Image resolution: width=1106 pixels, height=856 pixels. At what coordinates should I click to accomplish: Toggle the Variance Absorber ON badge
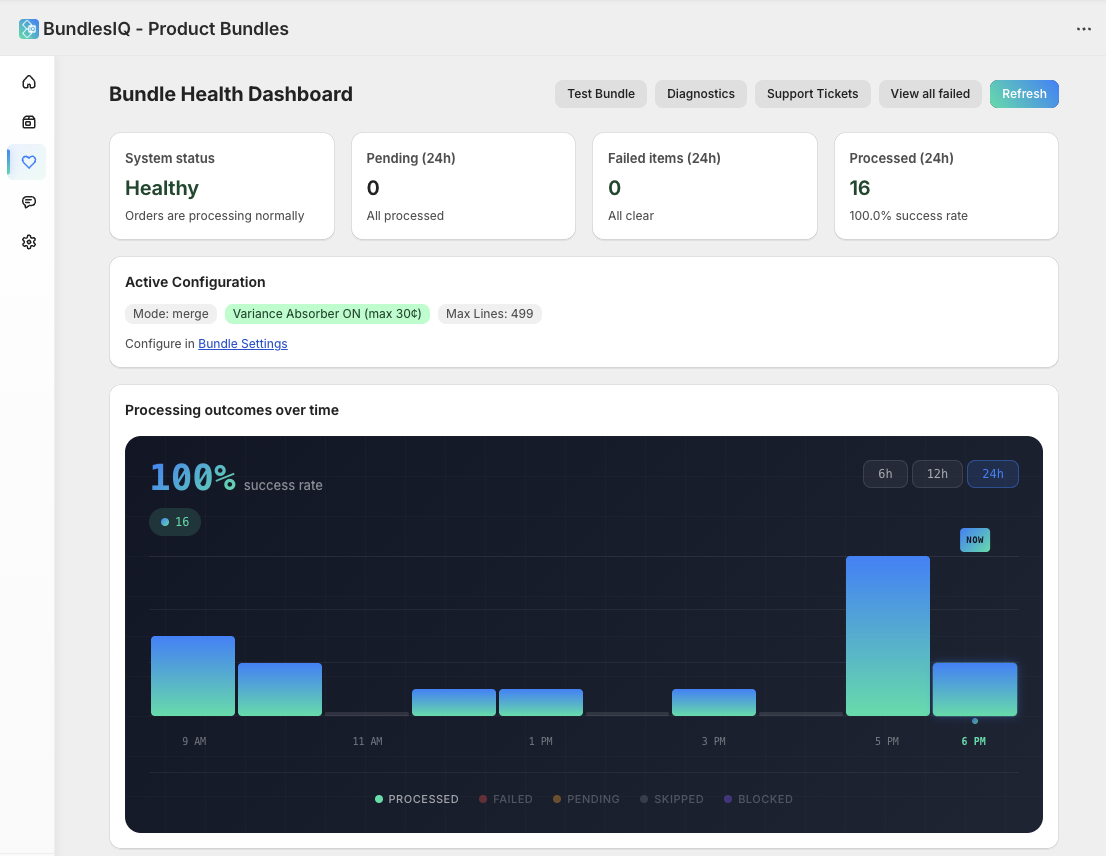(x=327, y=313)
